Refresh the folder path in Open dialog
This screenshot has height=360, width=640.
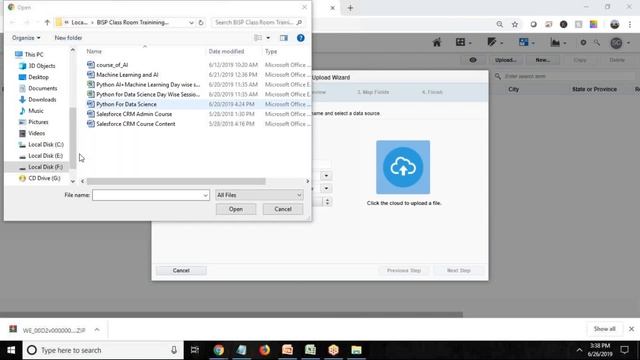coord(201,22)
